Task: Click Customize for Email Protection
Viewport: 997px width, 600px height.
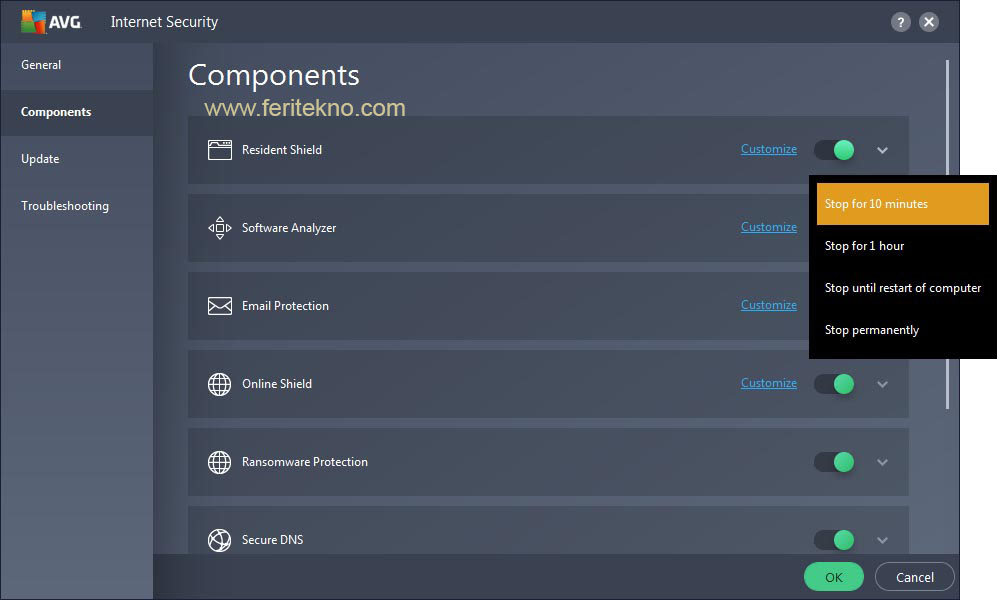Action: click(768, 306)
